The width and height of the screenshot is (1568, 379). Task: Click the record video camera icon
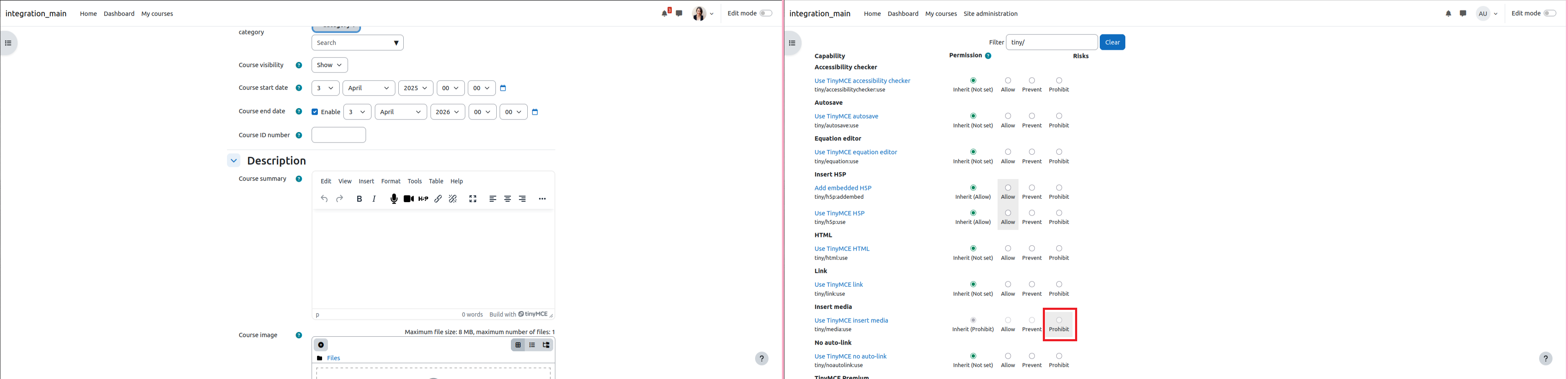(x=408, y=199)
